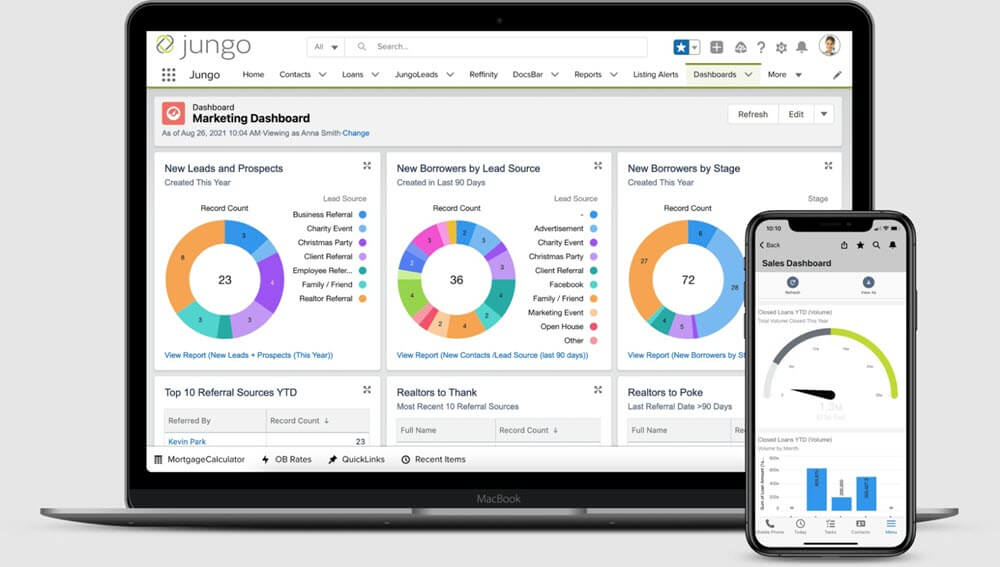Expand the DocsBar tab chevron

point(555,75)
